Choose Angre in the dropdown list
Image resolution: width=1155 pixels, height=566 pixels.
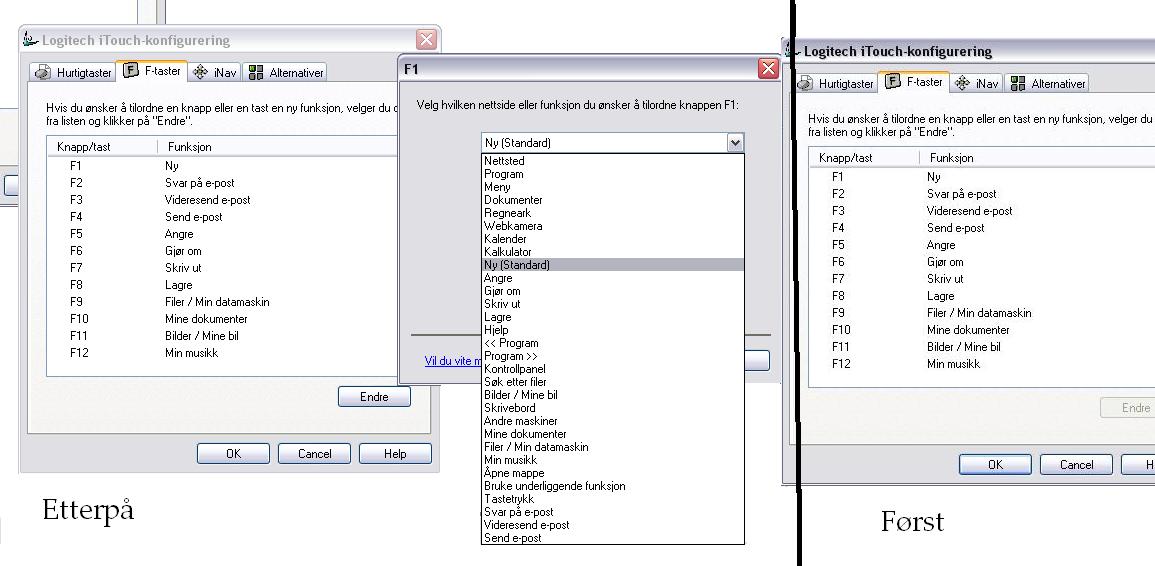pos(612,278)
